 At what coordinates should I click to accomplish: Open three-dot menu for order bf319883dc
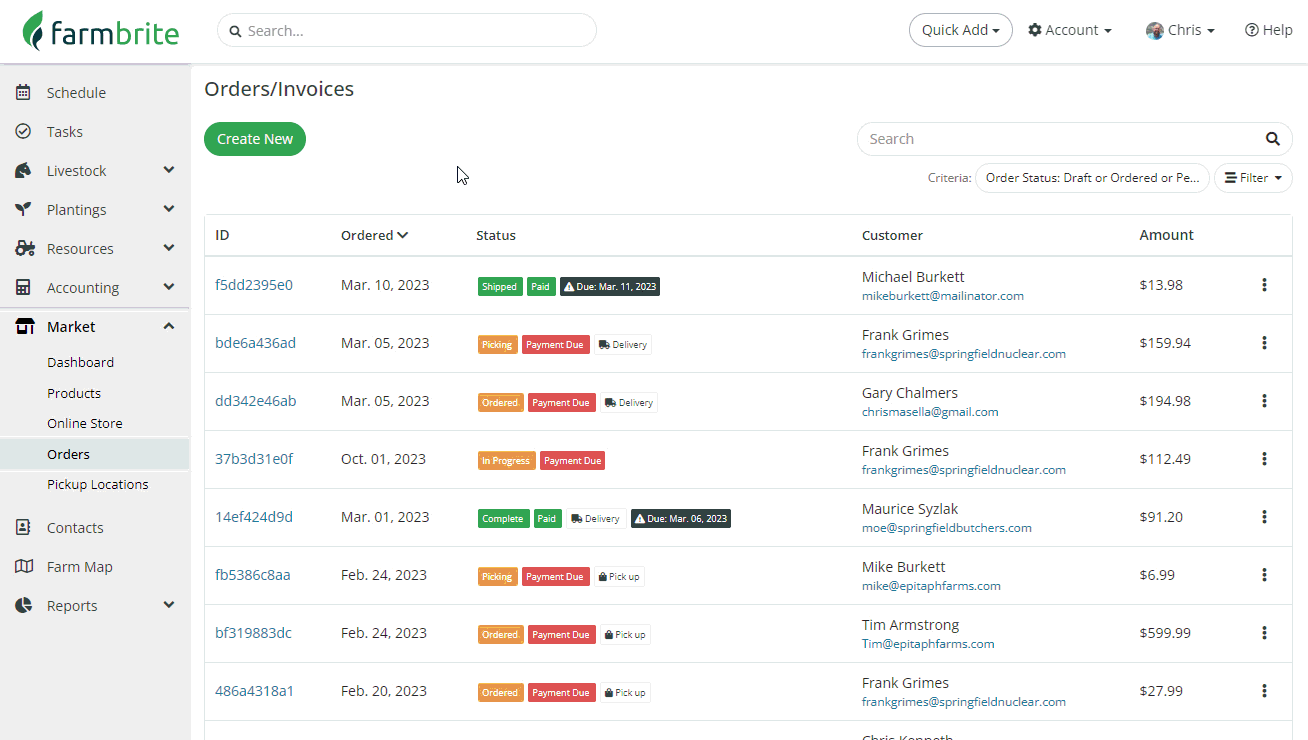[x=1264, y=633]
